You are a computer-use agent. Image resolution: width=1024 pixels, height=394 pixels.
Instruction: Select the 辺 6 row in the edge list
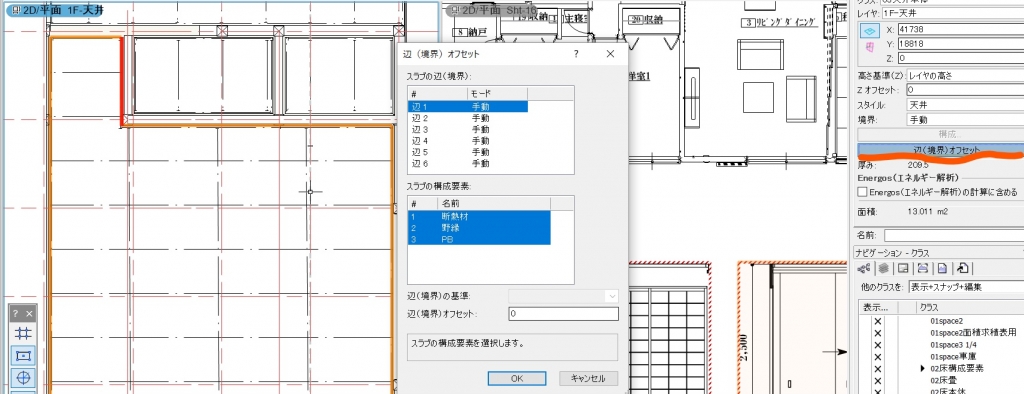[x=468, y=163]
